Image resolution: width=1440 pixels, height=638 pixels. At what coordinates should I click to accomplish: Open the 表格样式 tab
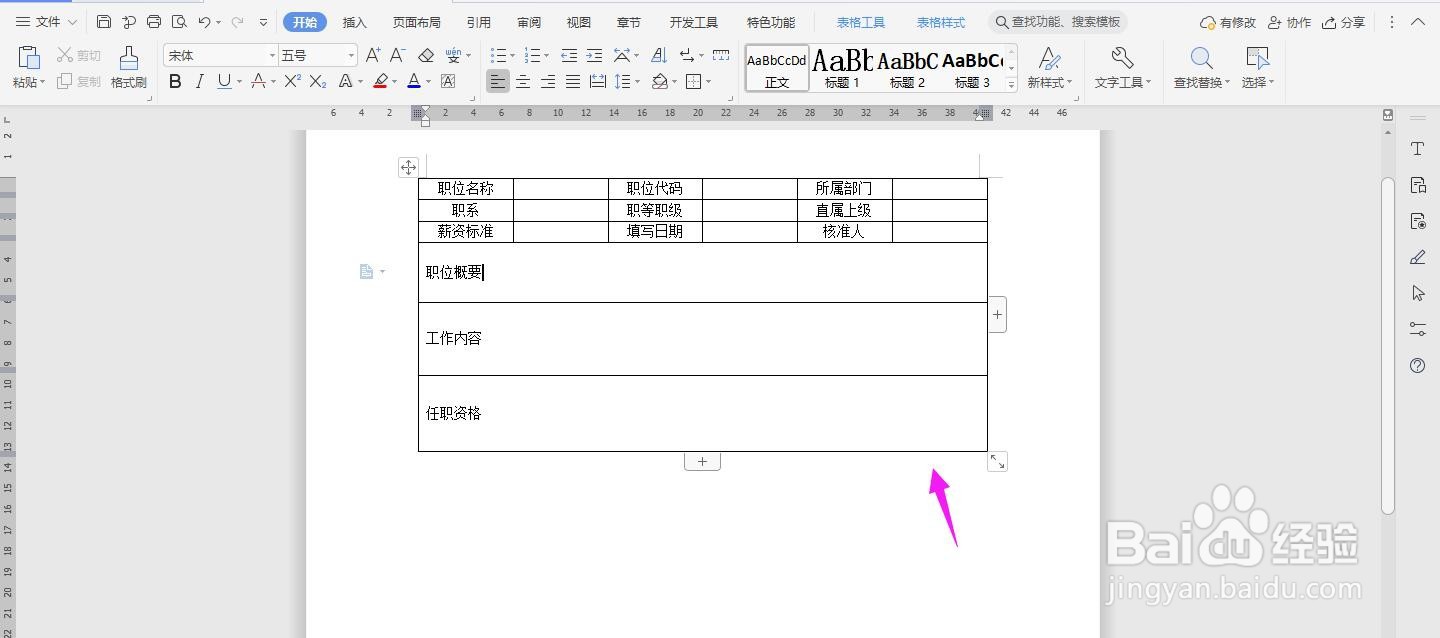pos(941,22)
